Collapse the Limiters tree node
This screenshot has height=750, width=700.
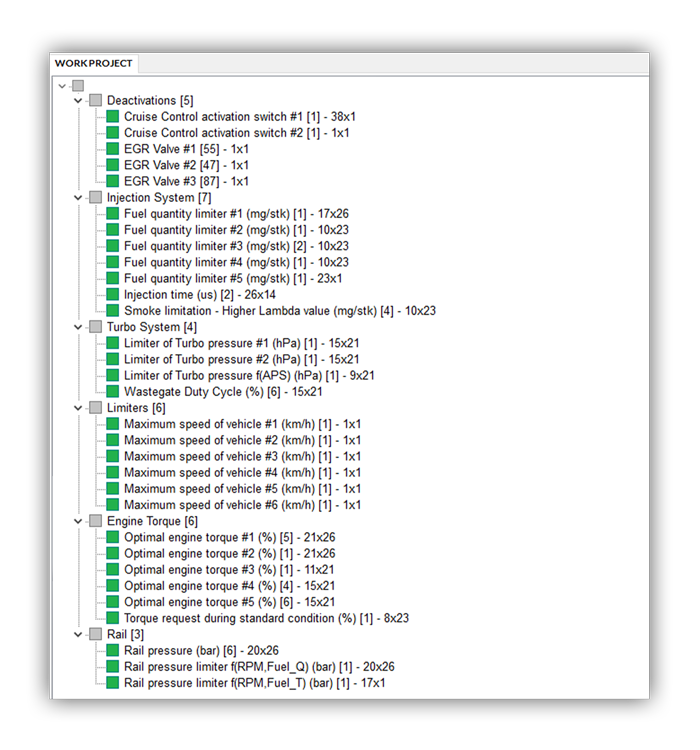point(79,408)
